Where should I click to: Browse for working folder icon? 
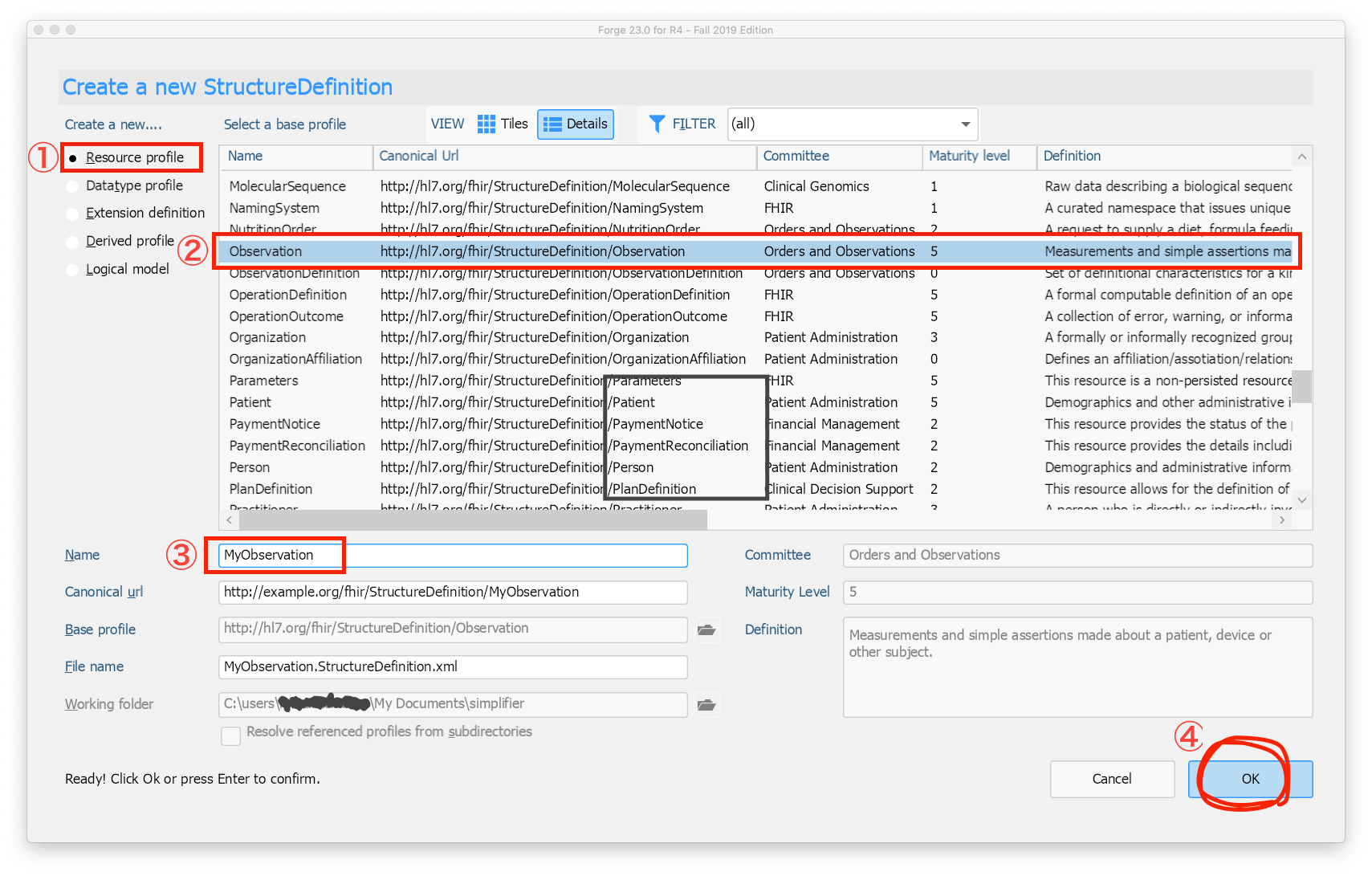click(x=706, y=704)
